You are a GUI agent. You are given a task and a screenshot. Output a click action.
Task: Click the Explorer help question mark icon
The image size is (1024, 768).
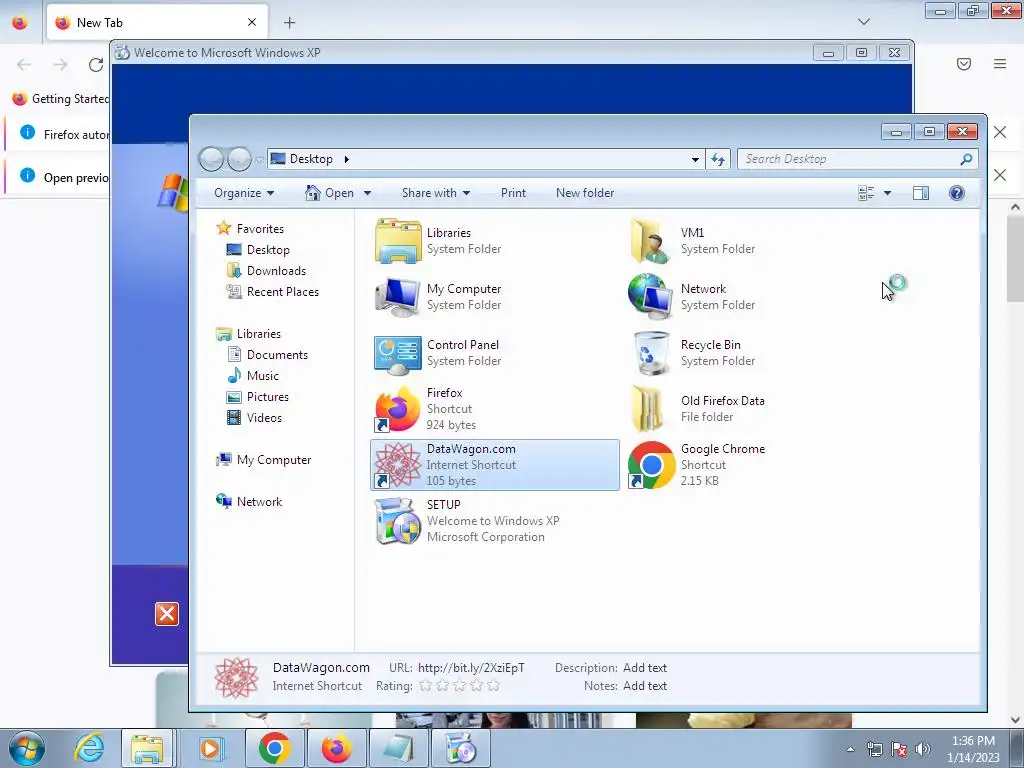[956, 193]
